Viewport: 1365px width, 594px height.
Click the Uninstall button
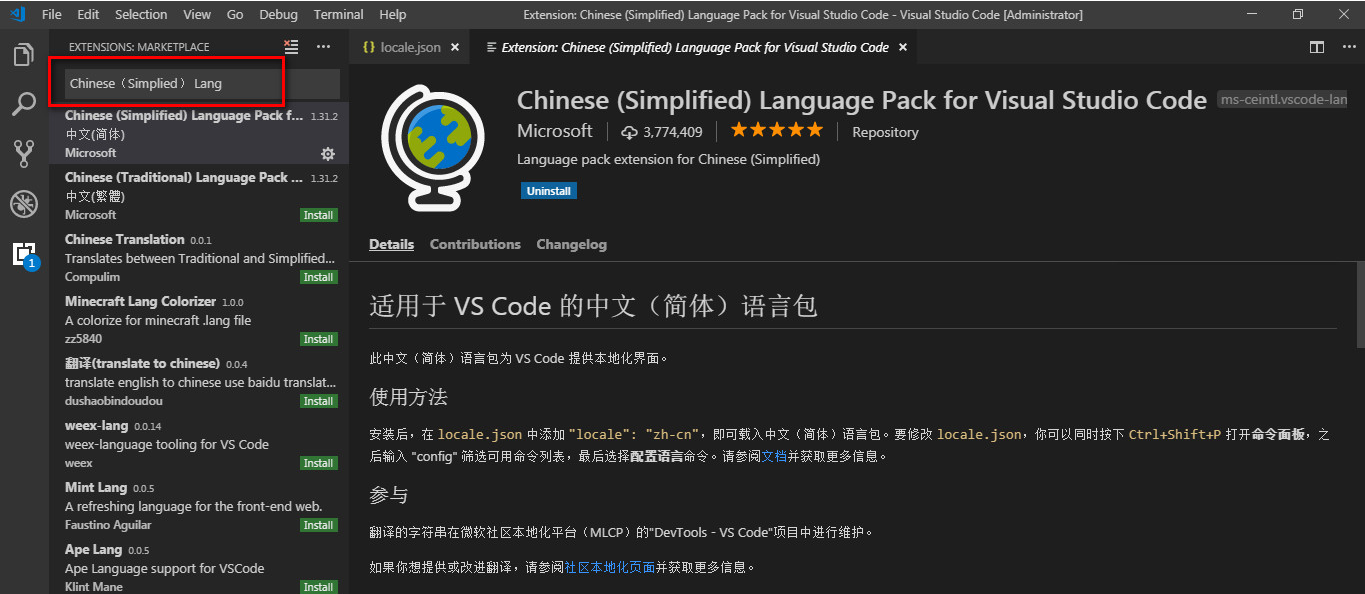coord(548,190)
